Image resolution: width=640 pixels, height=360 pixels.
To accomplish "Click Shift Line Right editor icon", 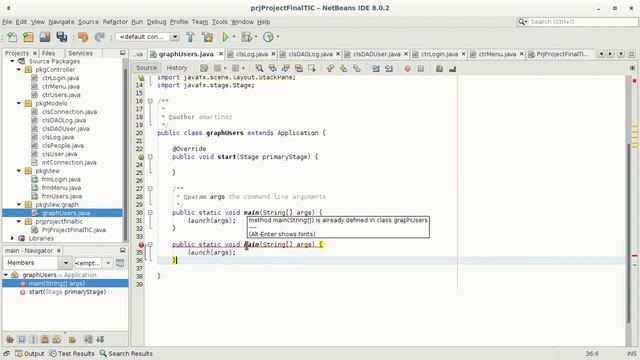I will 389,69.
